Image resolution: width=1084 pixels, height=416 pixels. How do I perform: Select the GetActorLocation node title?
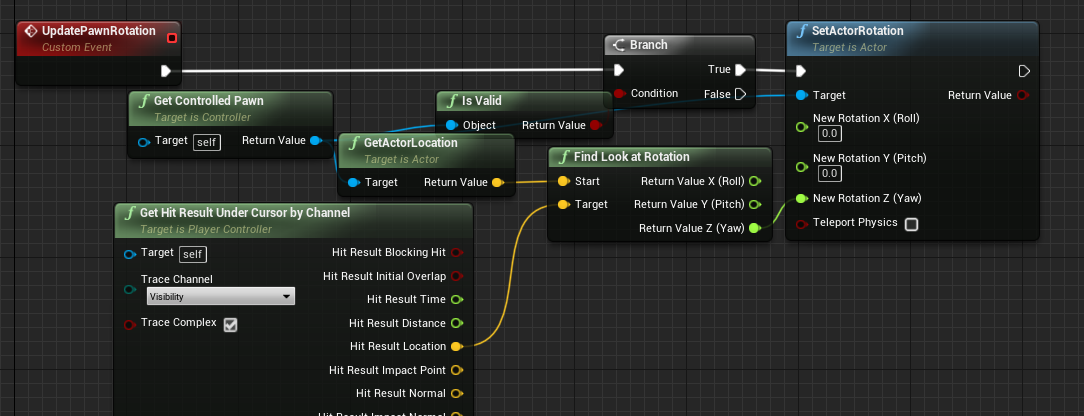[411, 143]
